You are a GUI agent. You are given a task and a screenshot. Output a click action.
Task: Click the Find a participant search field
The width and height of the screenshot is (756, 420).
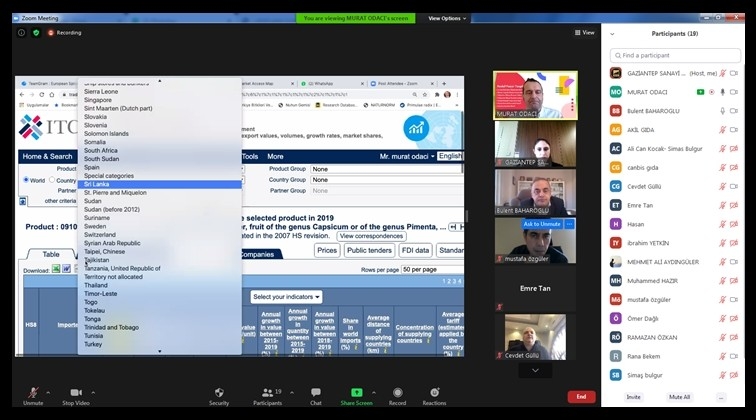pos(678,55)
